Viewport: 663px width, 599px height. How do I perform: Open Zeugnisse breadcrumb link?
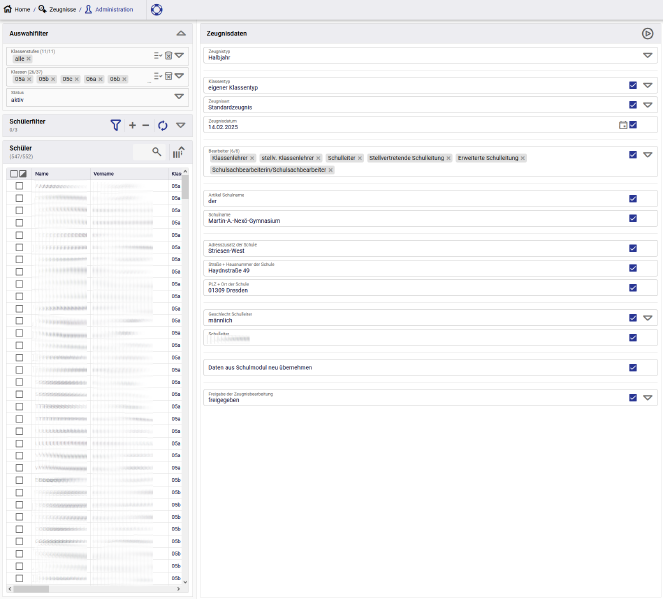(55, 9)
